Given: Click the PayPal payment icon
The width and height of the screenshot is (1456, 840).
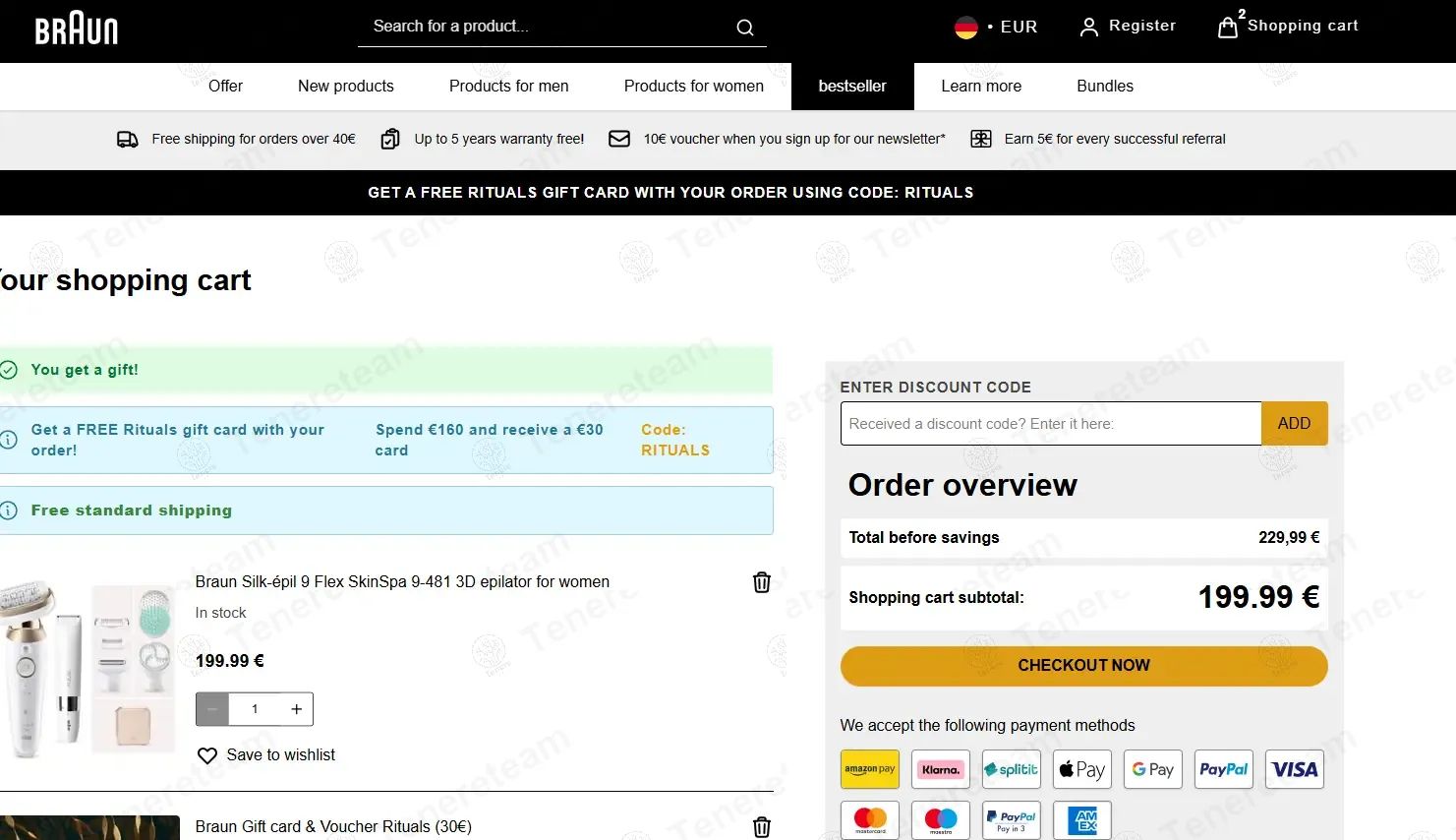Looking at the screenshot, I should pyautogui.click(x=1224, y=769).
